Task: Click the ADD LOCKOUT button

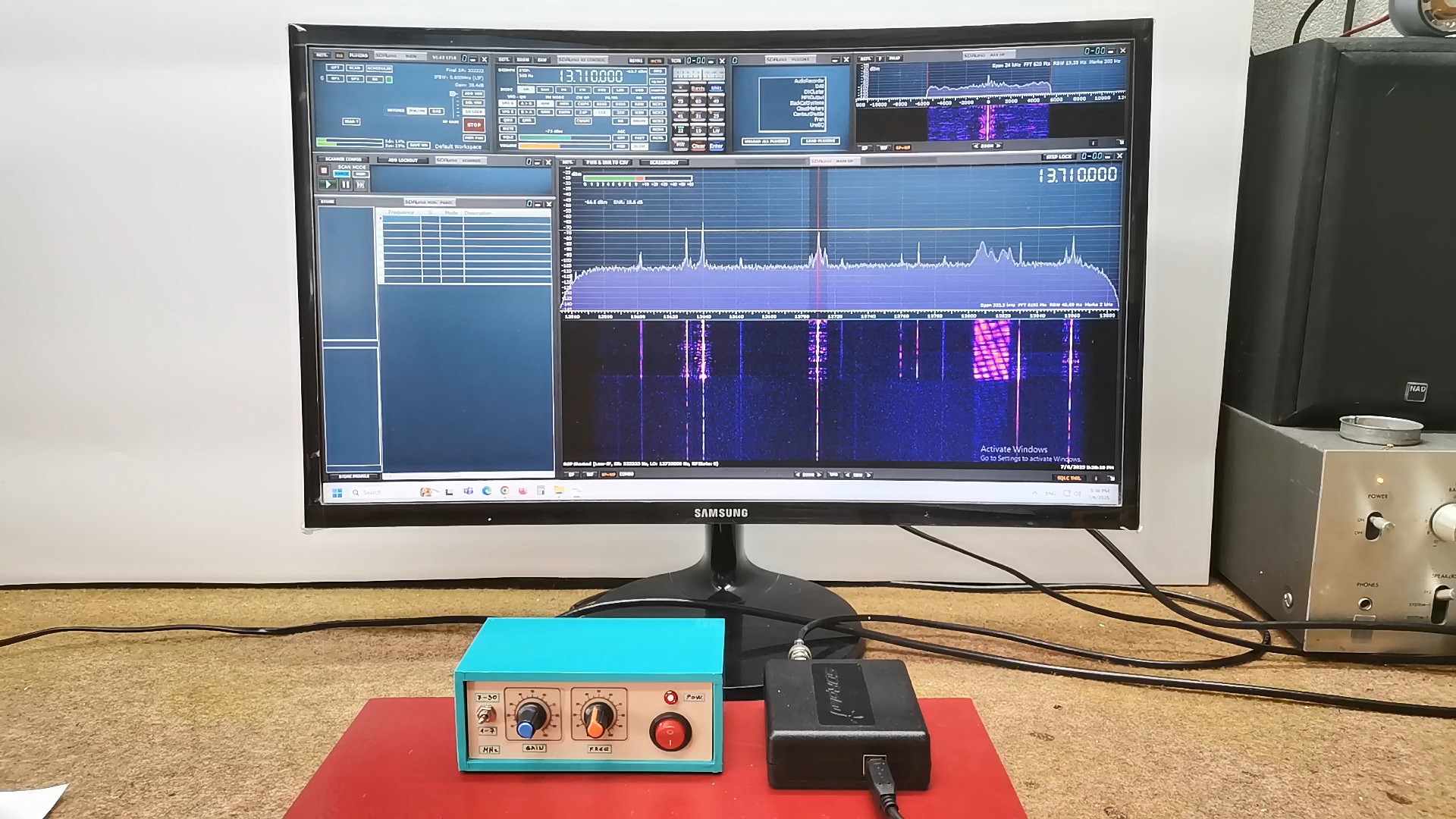Action: [x=403, y=160]
